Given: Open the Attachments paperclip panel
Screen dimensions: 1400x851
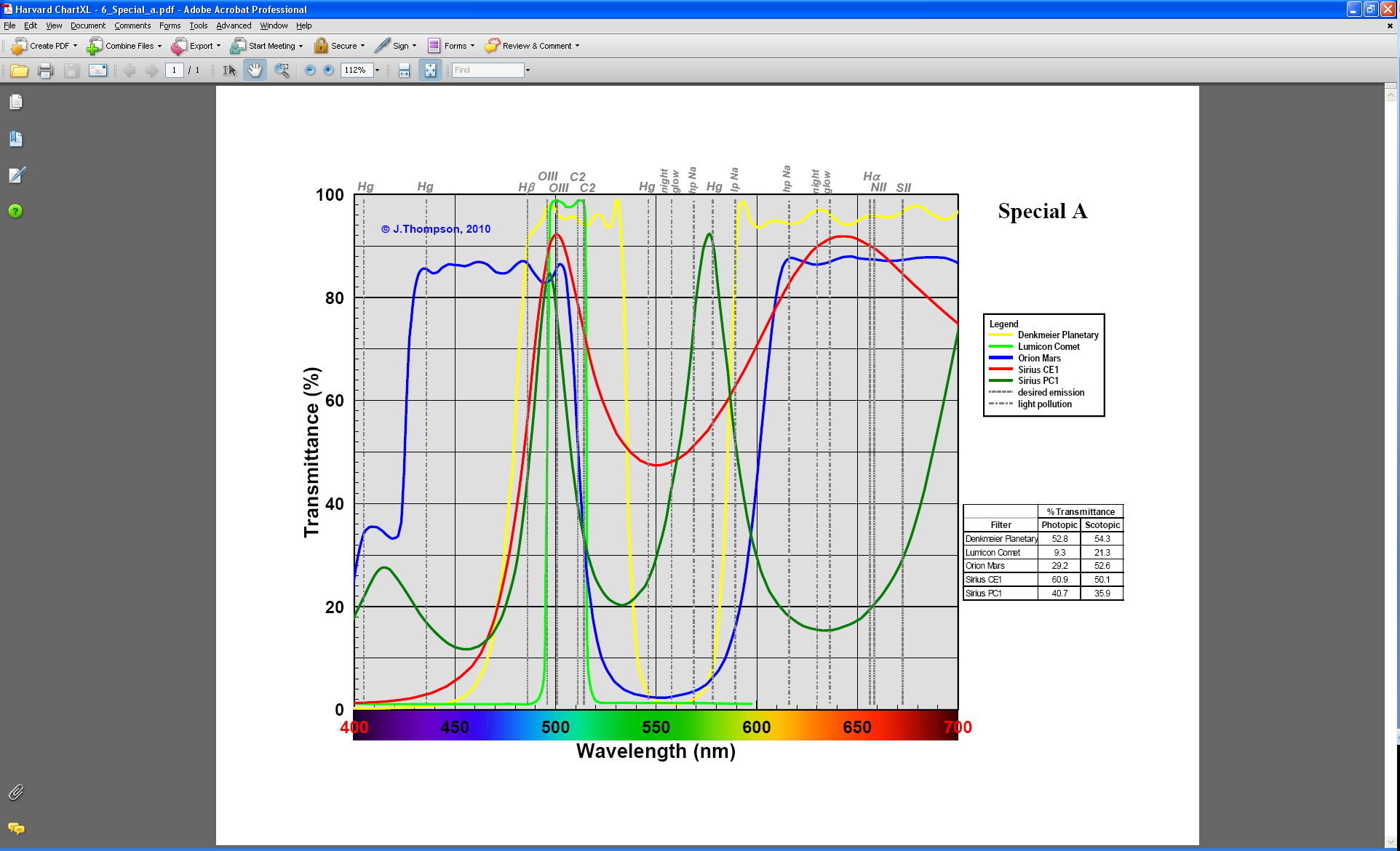Looking at the screenshot, I should [16, 792].
